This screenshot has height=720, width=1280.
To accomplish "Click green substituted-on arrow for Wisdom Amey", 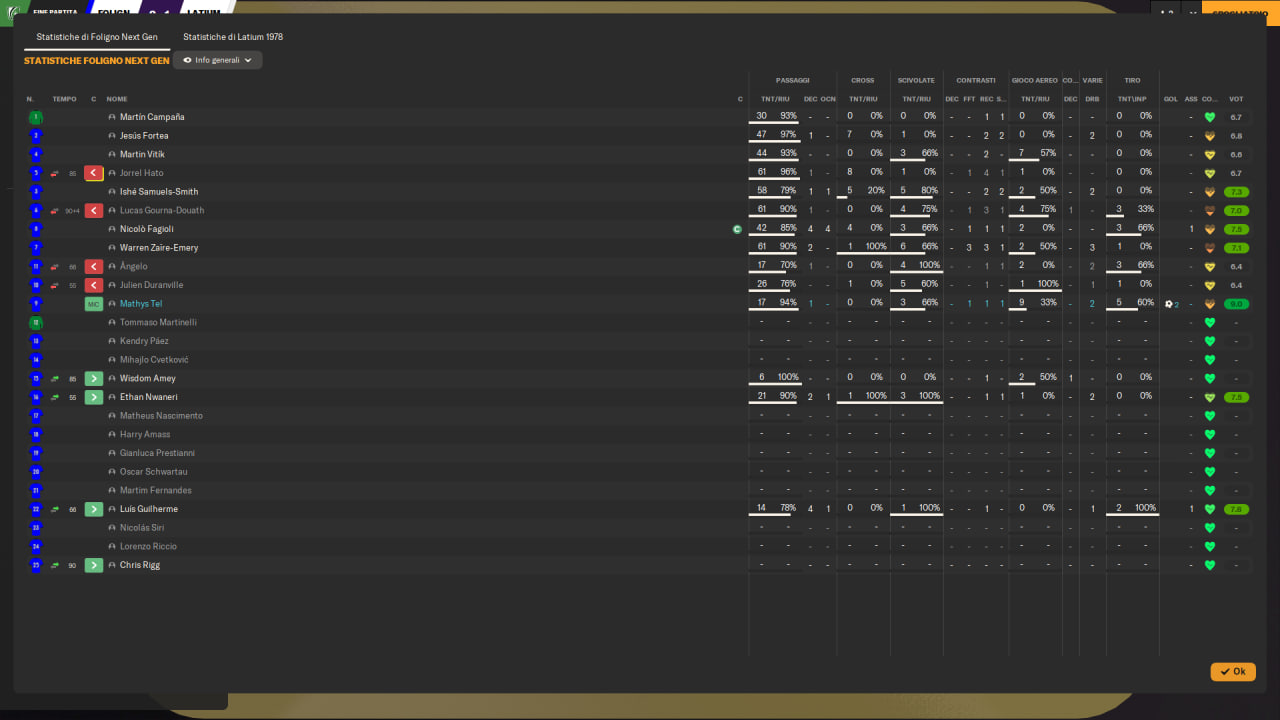I will (x=94, y=378).
